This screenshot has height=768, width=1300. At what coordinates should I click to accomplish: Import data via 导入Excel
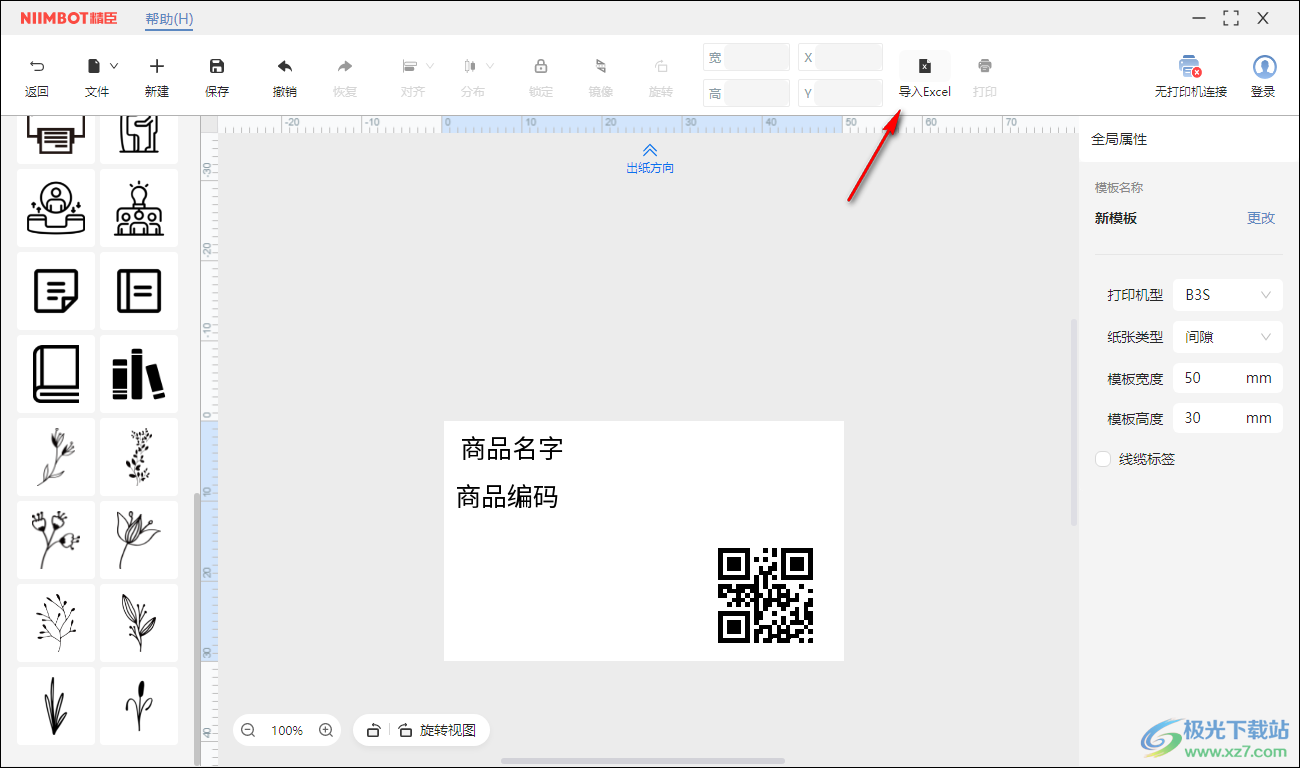(925, 76)
